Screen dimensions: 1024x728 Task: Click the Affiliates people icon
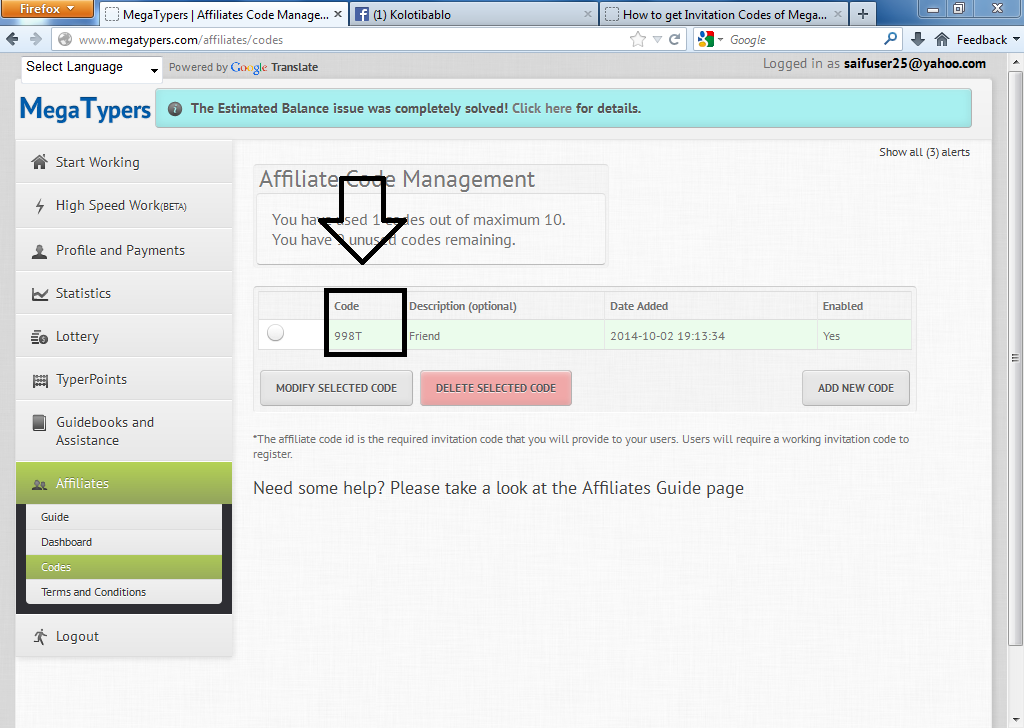tap(40, 484)
